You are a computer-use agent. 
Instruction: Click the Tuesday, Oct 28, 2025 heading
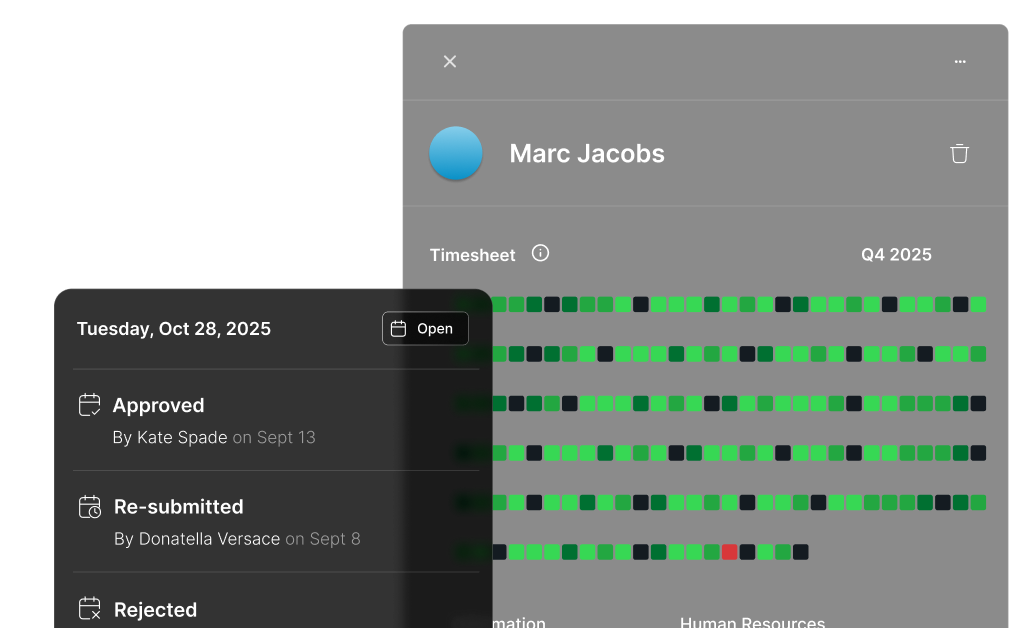174,329
